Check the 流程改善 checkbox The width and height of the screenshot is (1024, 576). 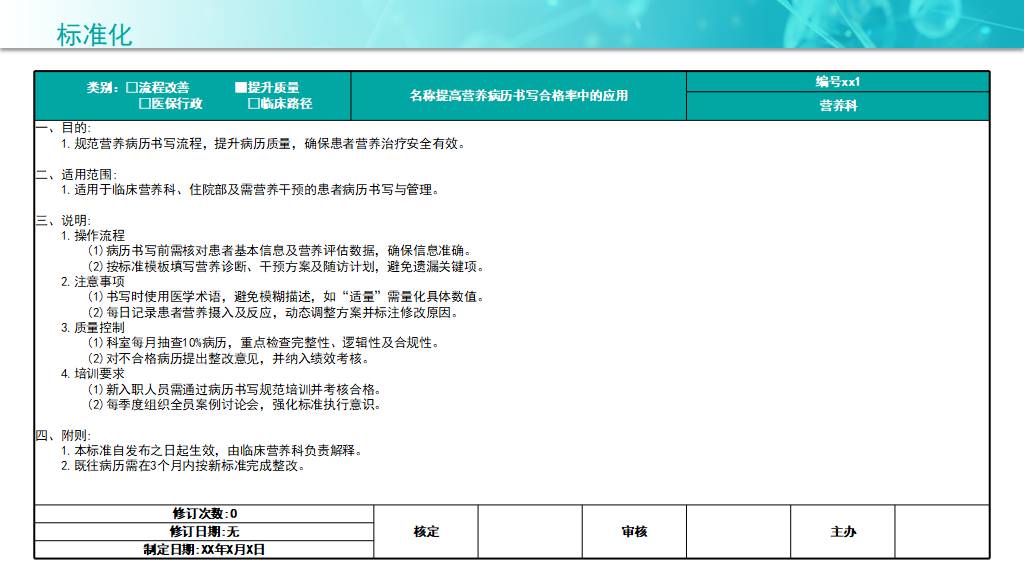(132, 88)
